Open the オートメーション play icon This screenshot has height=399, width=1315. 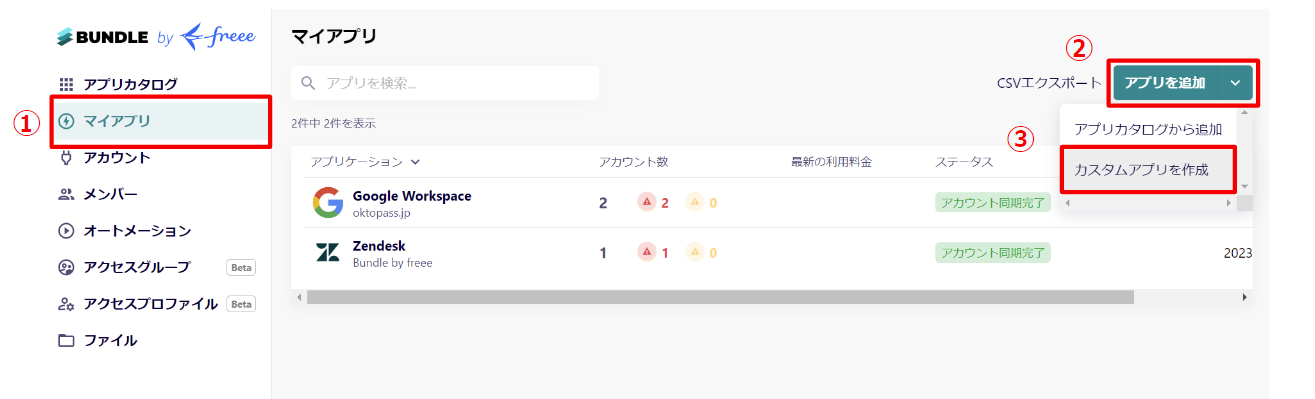click(x=67, y=230)
